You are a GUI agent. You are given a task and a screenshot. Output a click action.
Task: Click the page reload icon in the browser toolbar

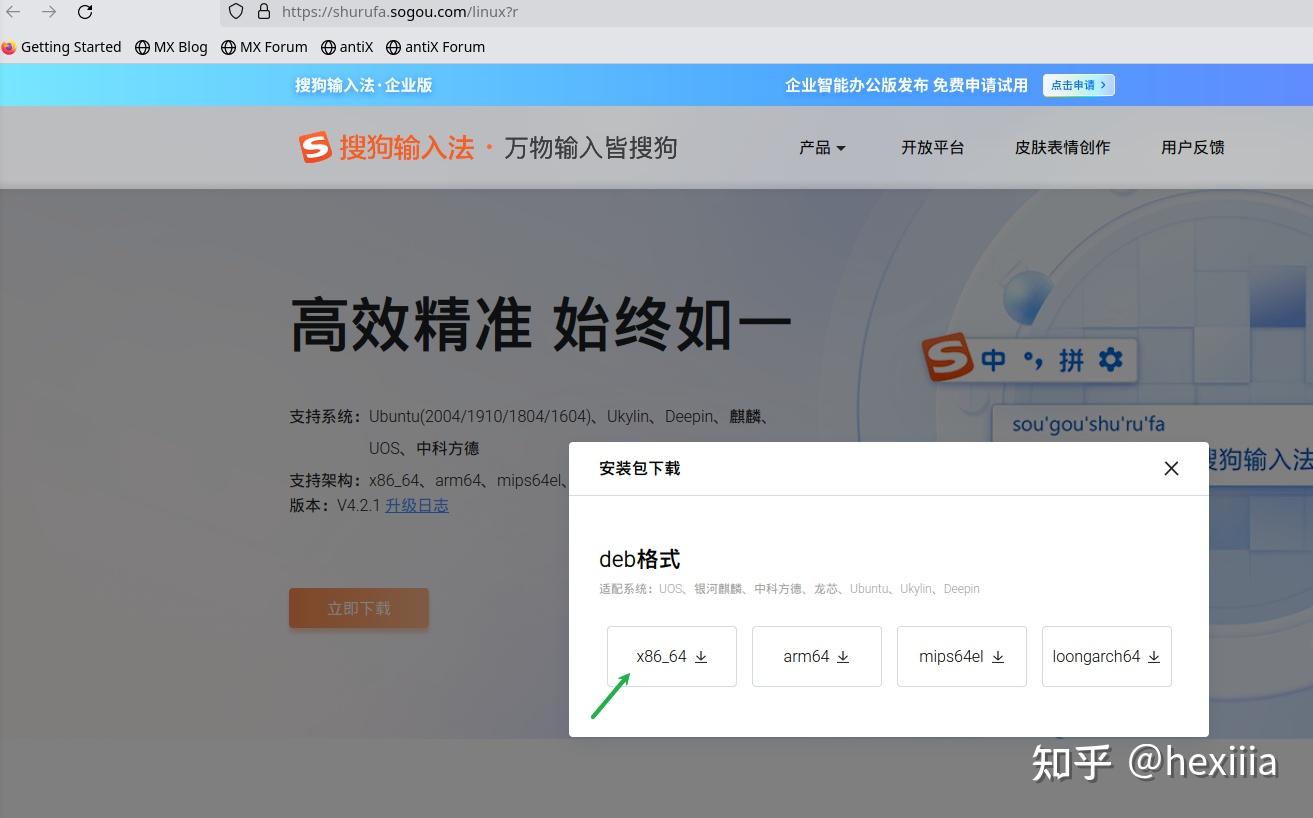tap(86, 12)
